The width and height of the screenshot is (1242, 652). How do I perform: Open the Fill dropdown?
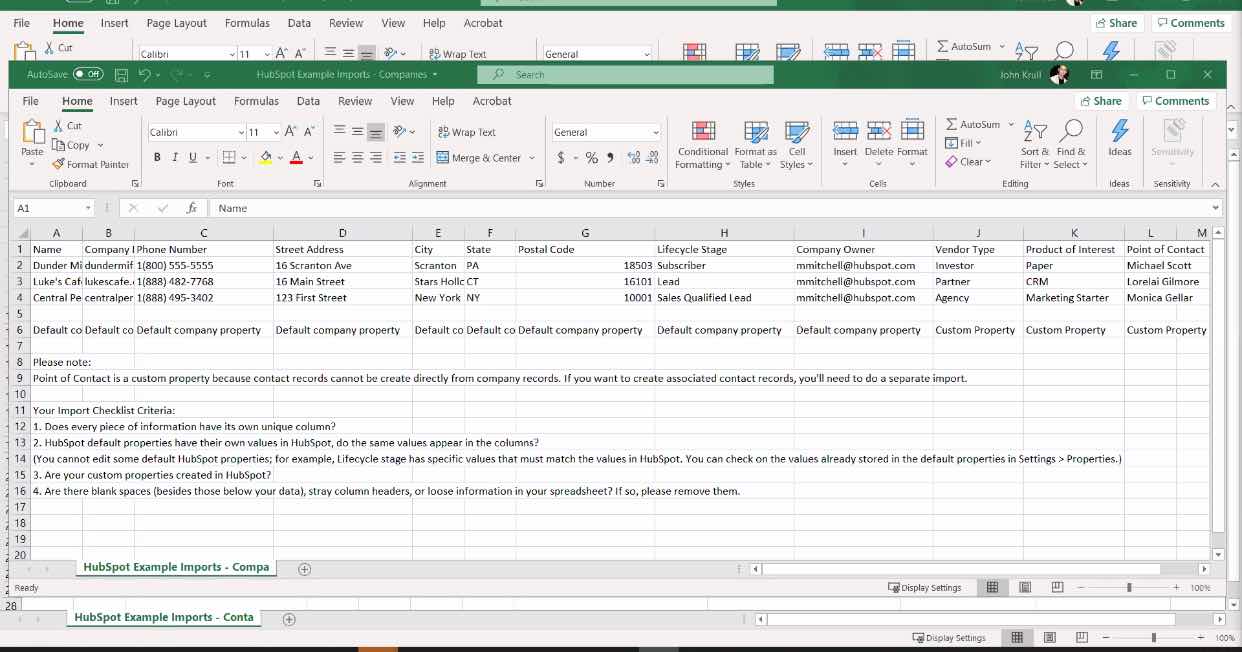pos(965,143)
